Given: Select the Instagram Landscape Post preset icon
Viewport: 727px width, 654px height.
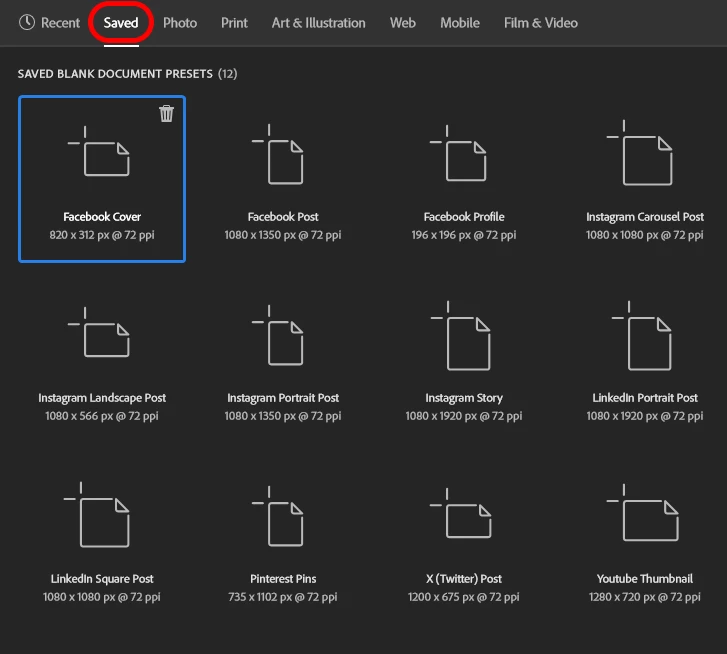Looking at the screenshot, I should pyautogui.click(x=99, y=332).
